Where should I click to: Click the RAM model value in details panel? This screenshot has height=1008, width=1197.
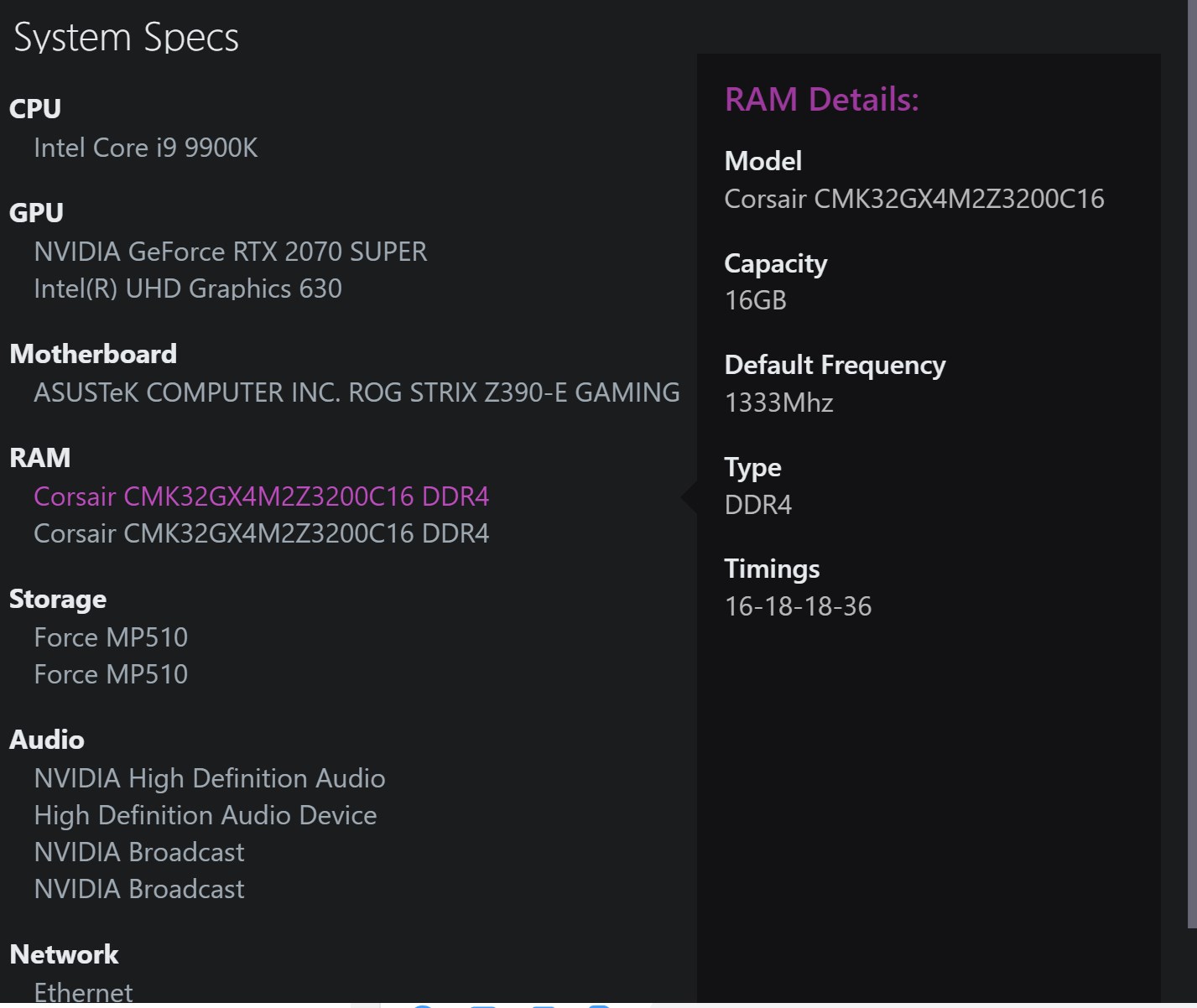click(913, 199)
